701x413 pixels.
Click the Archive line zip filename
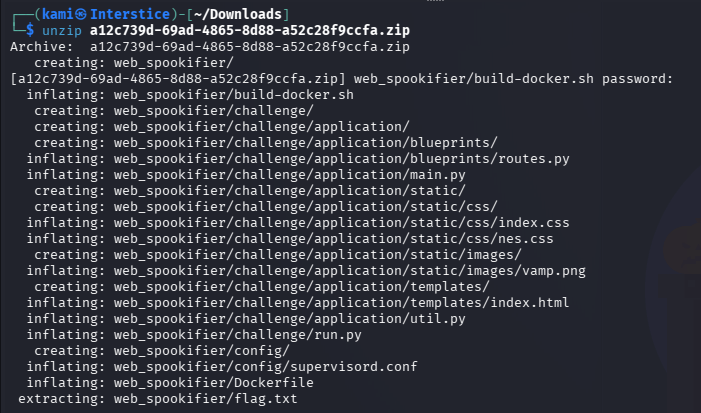coord(250,46)
